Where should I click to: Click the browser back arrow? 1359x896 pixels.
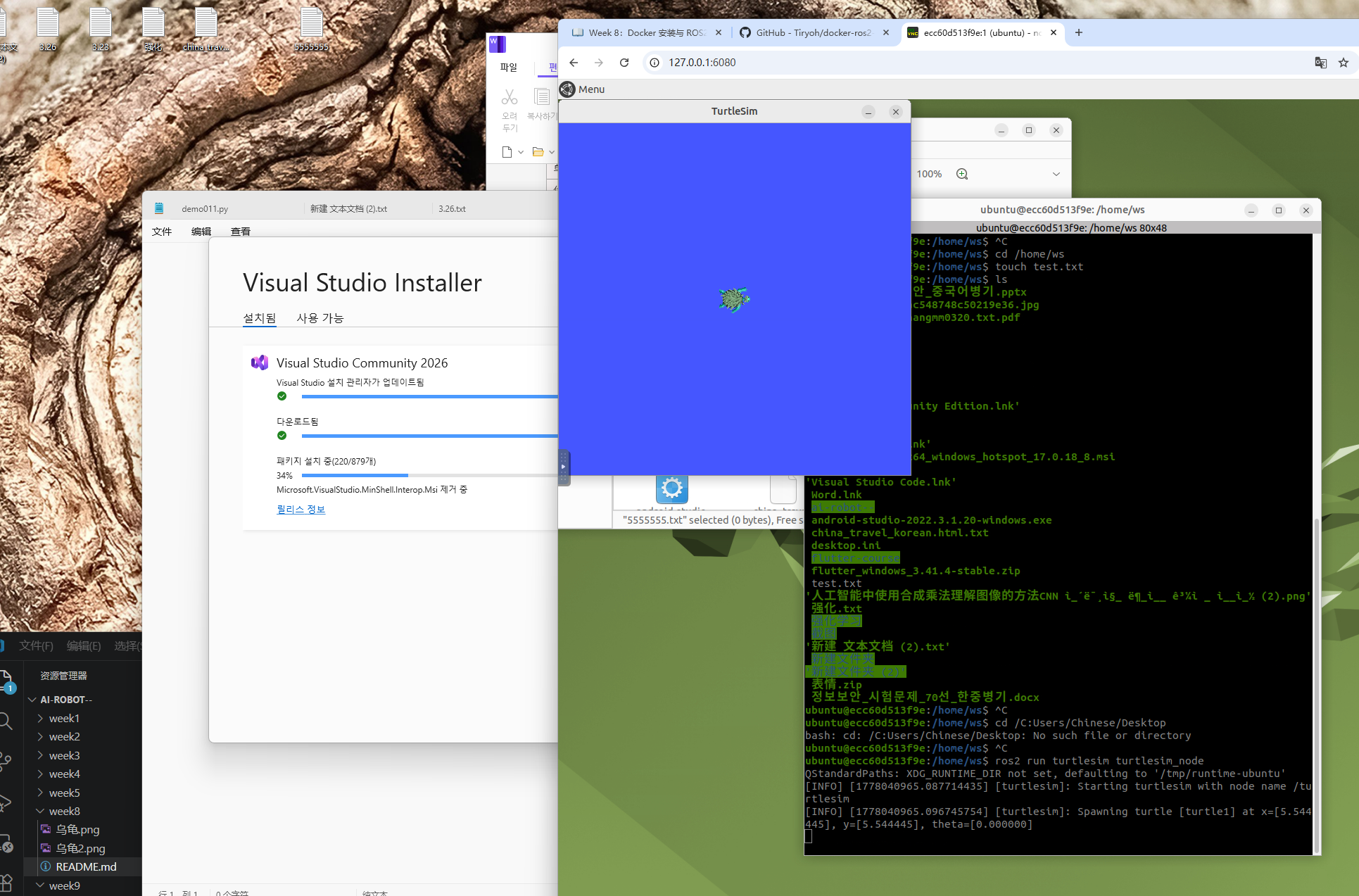coord(574,63)
